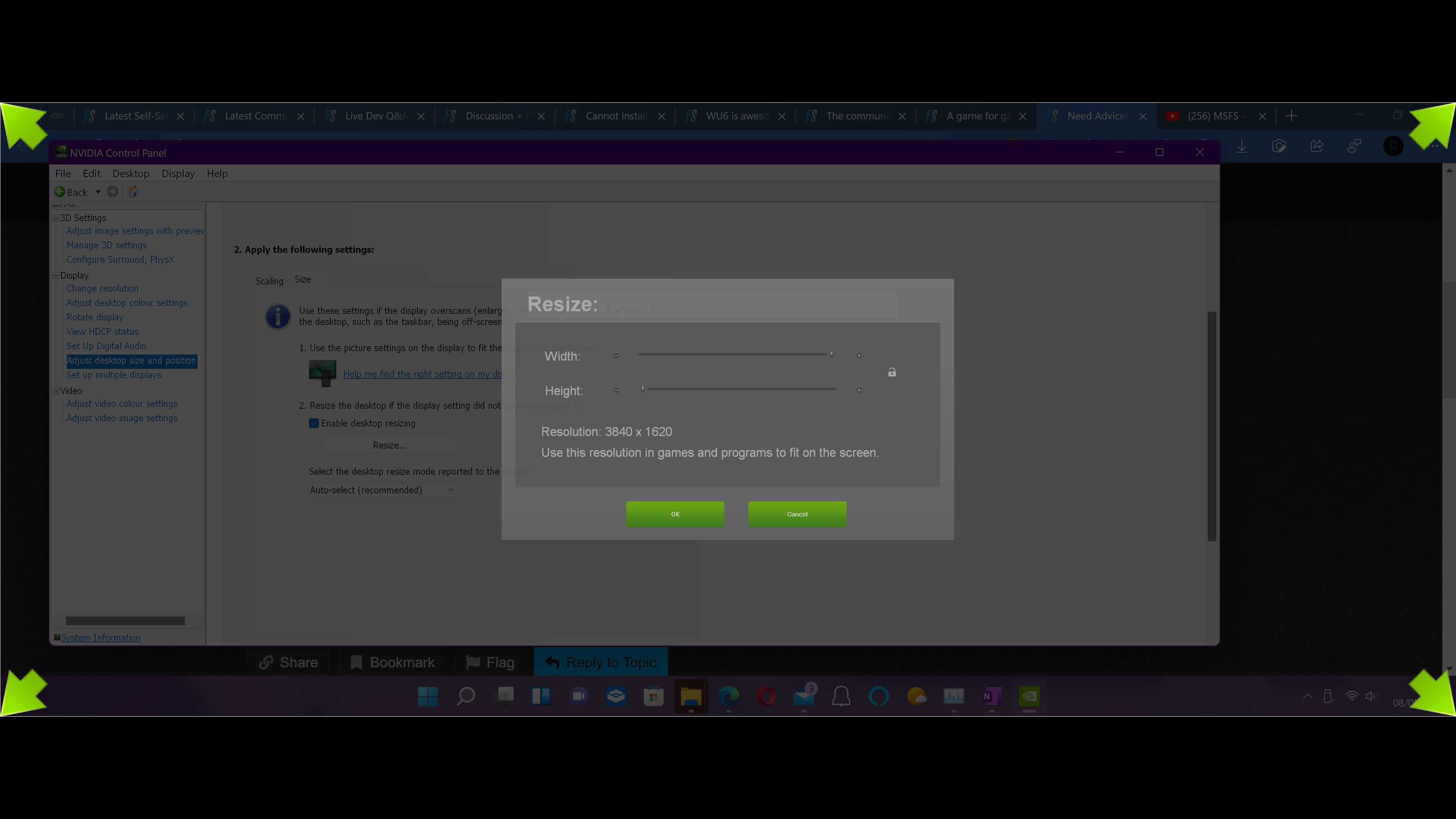Switch to Cannot install browser tab
This screenshot has height=819, width=1456.
(x=614, y=116)
